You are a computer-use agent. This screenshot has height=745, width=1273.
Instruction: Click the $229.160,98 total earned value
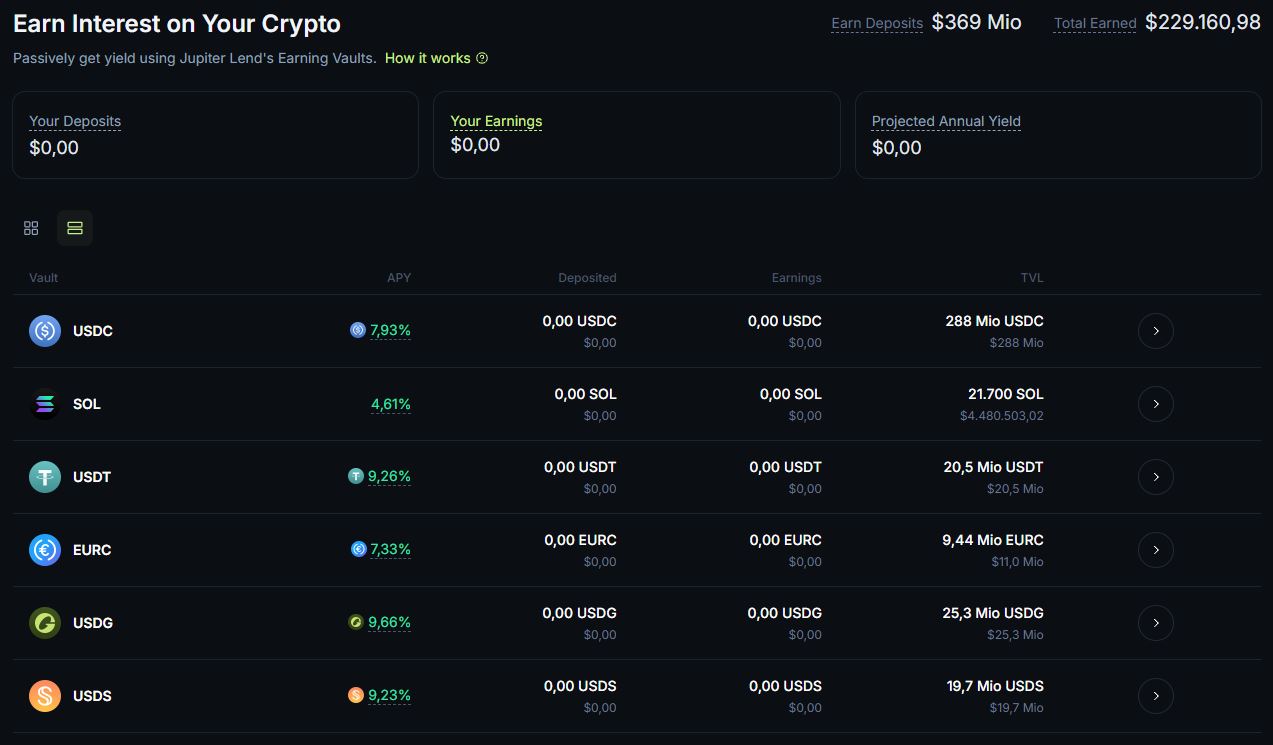click(x=1203, y=22)
